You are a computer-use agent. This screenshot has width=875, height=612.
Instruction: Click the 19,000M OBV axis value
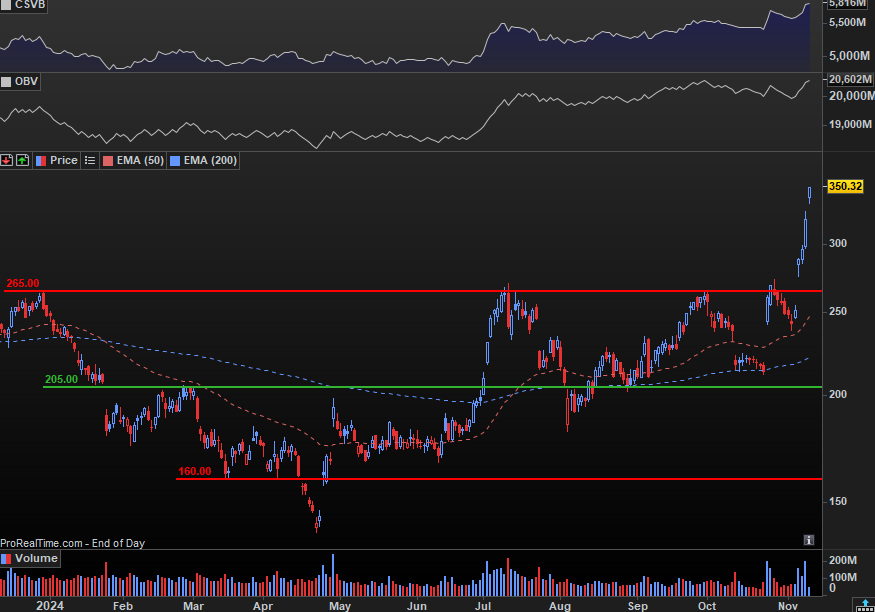click(850, 124)
